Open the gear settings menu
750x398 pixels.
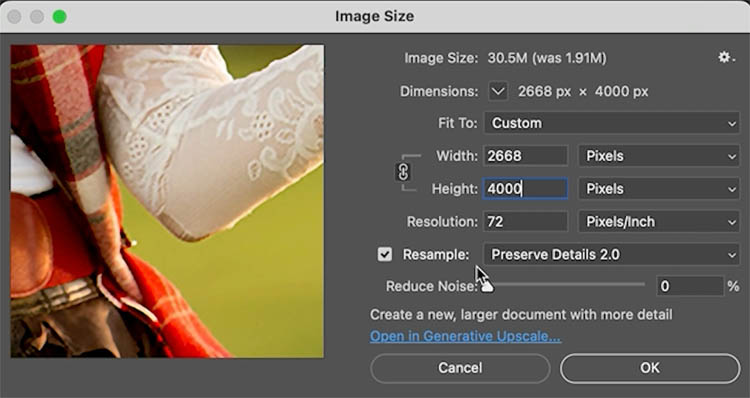(x=726, y=58)
